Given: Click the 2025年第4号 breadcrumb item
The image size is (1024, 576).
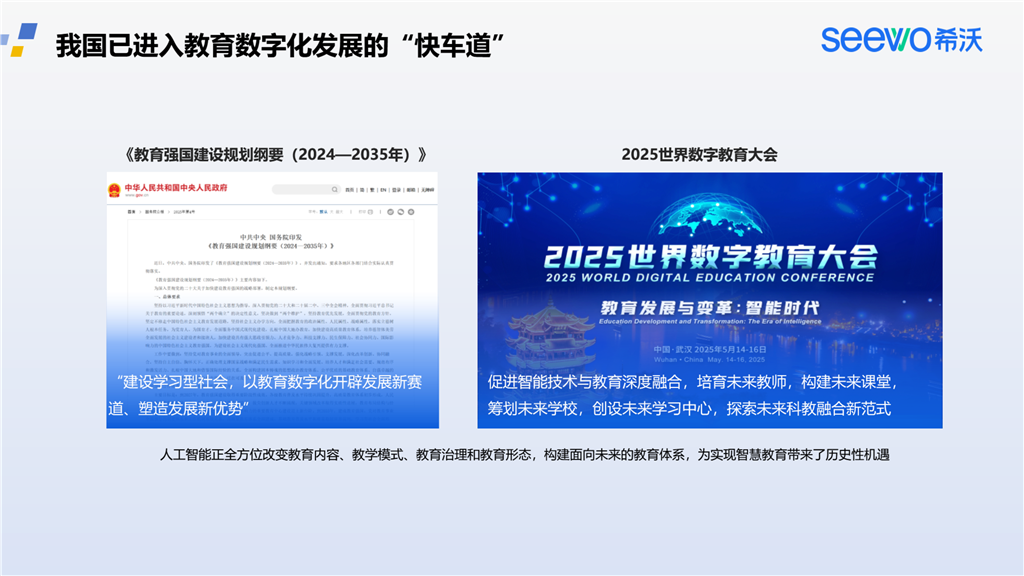Looking at the screenshot, I should pyautogui.click(x=184, y=212).
